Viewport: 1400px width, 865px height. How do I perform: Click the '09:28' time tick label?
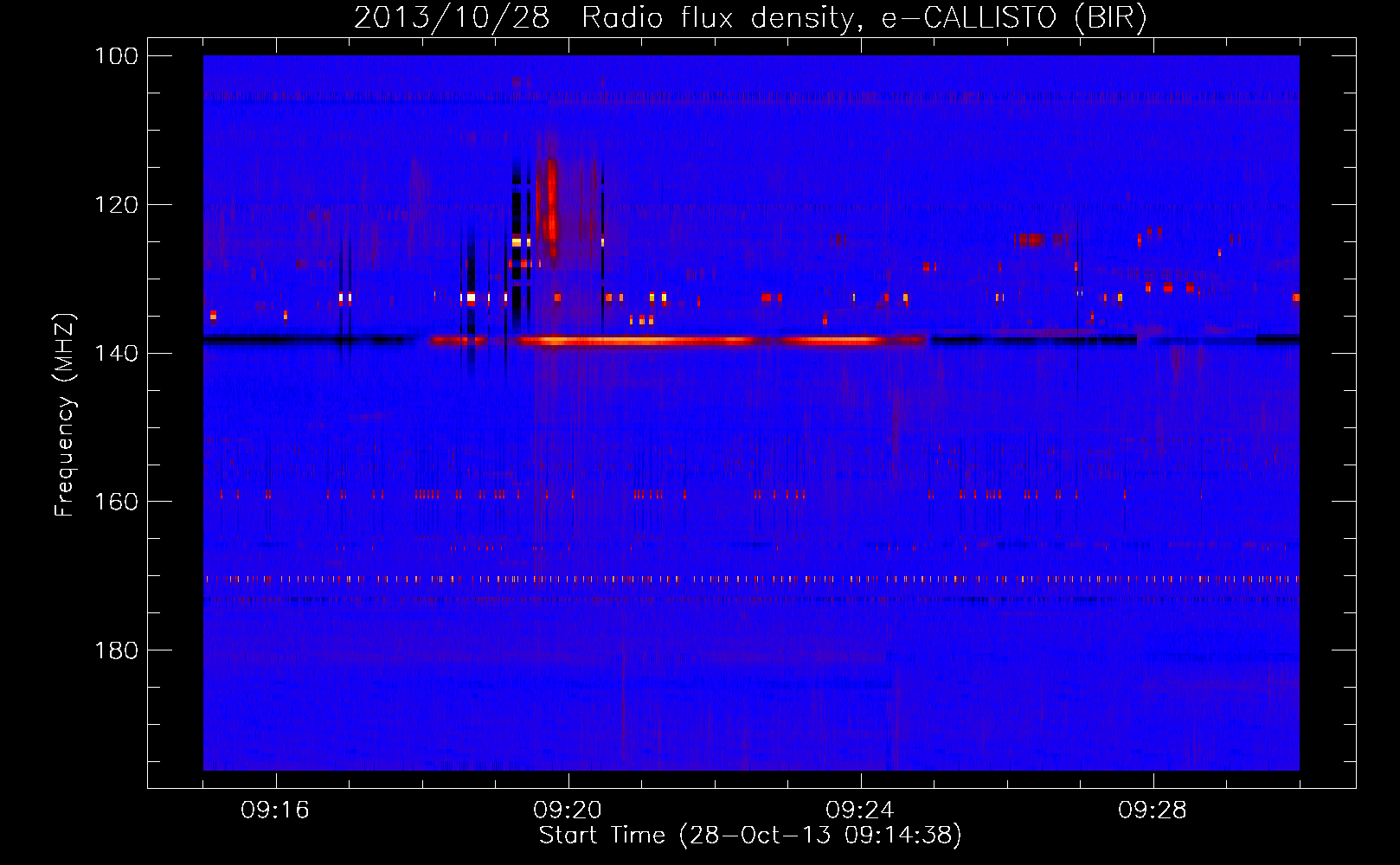1153,811
